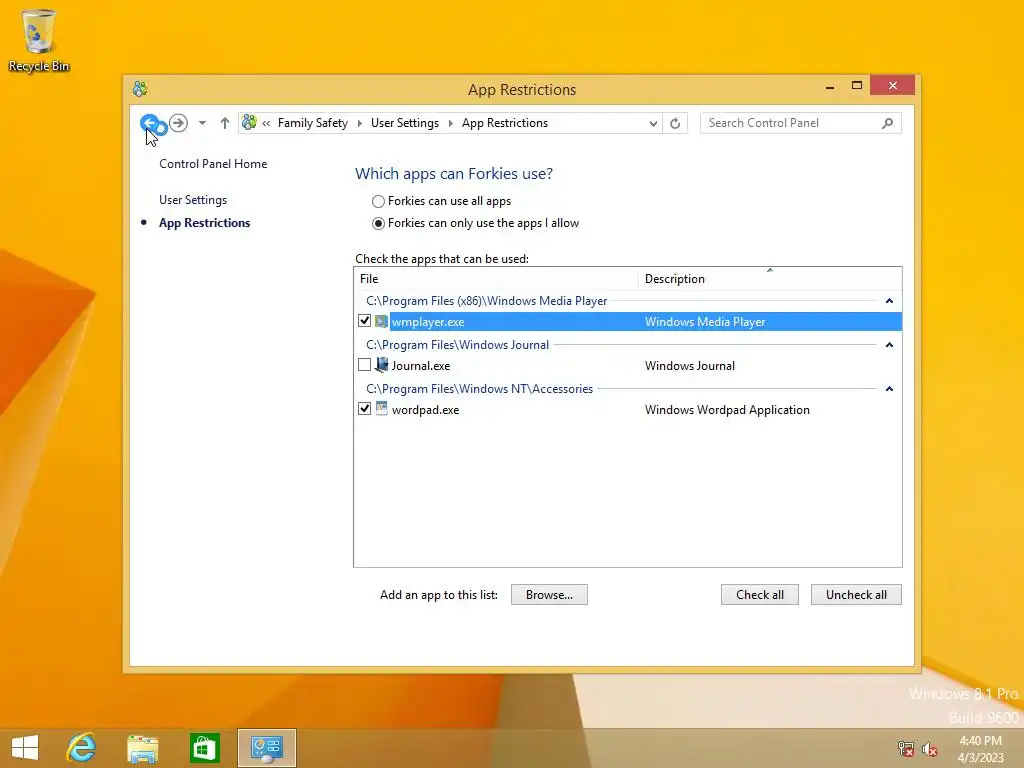Select the wmplayer.exe row text
This screenshot has height=768, width=1024.
[x=428, y=322]
